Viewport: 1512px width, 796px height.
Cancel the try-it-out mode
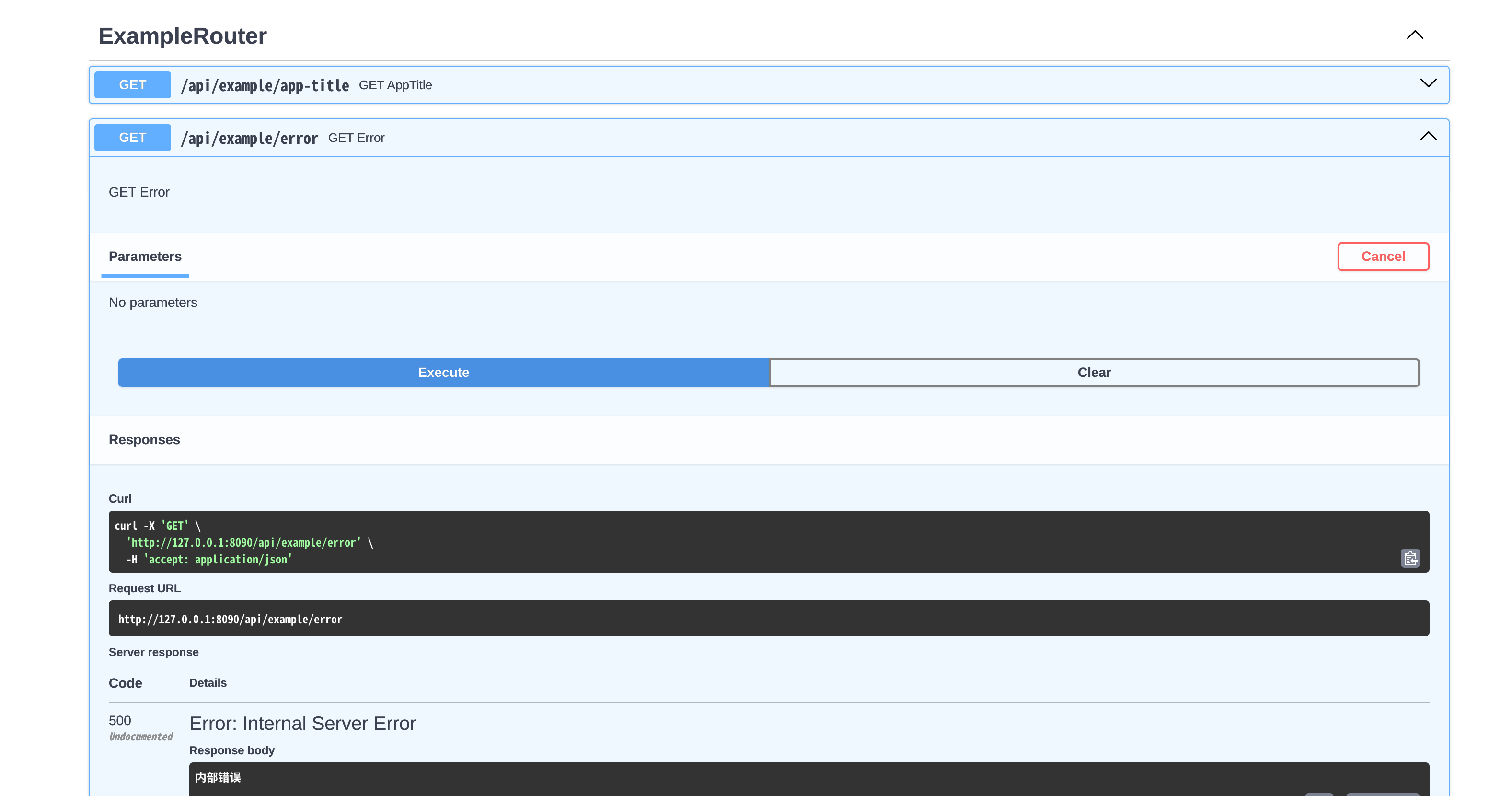1383,257
